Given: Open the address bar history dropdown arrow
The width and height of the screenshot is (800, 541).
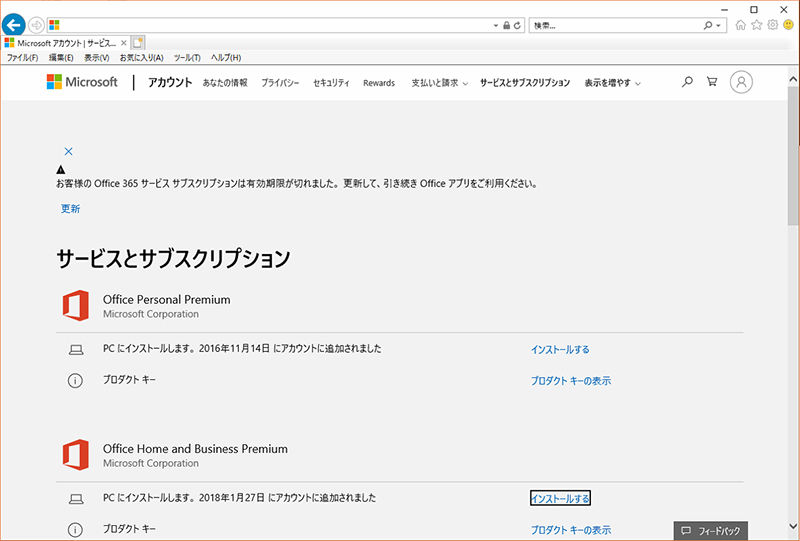Looking at the screenshot, I should 495,26.
